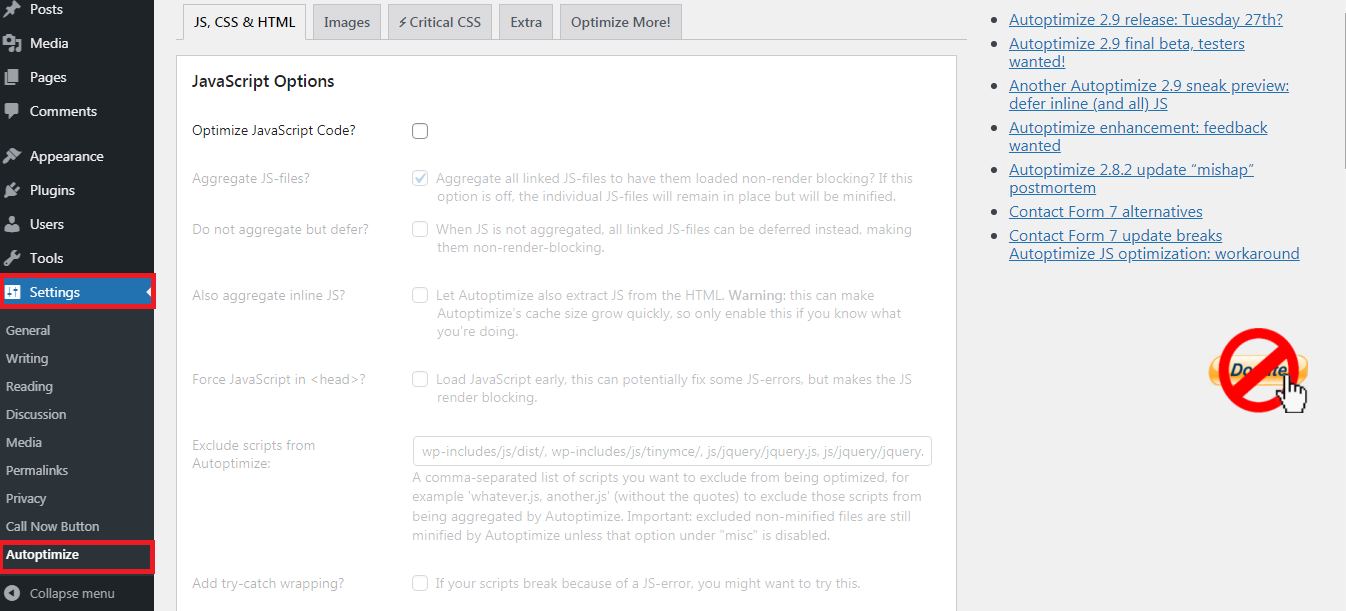This screenshot has width=1346, height=611.
Task: Open Contact Form 7 alternatives link
Action: 1106,211
